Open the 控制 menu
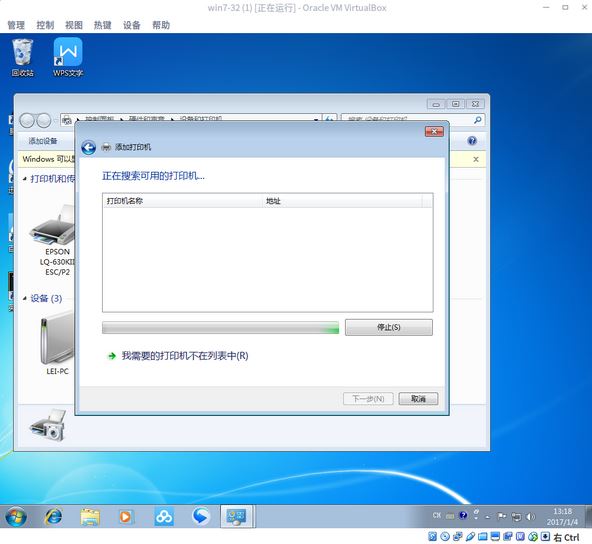The height and width of the screenshot is (544, 592). (x=45, y=25)
